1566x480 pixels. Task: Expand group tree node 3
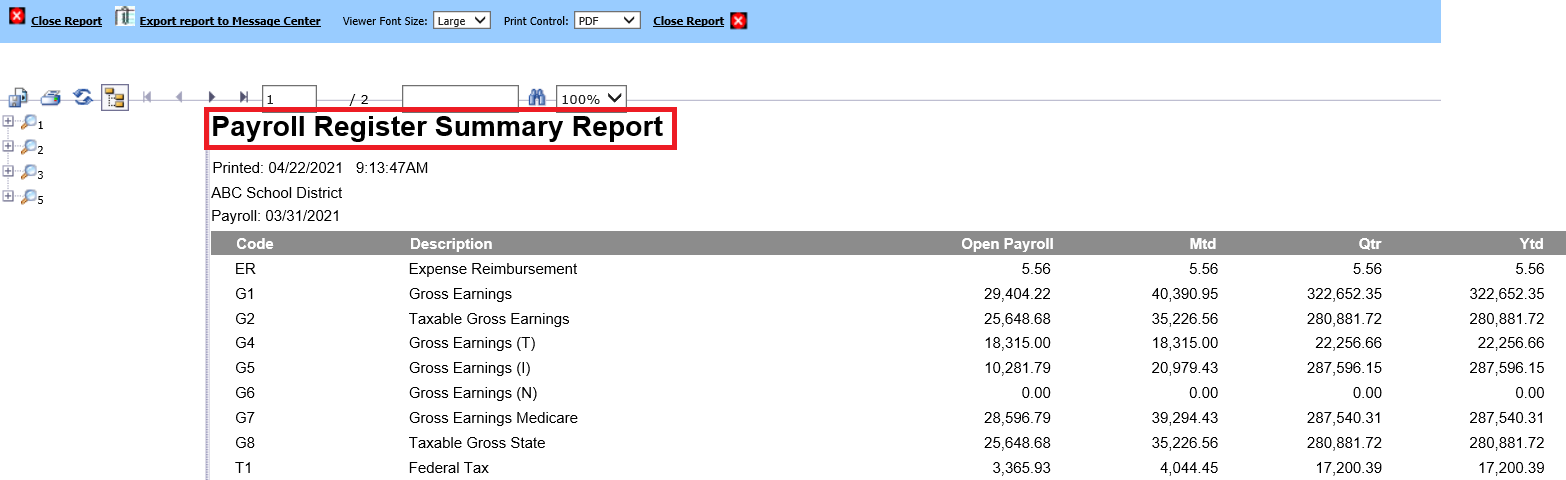[x=9, y=171]
